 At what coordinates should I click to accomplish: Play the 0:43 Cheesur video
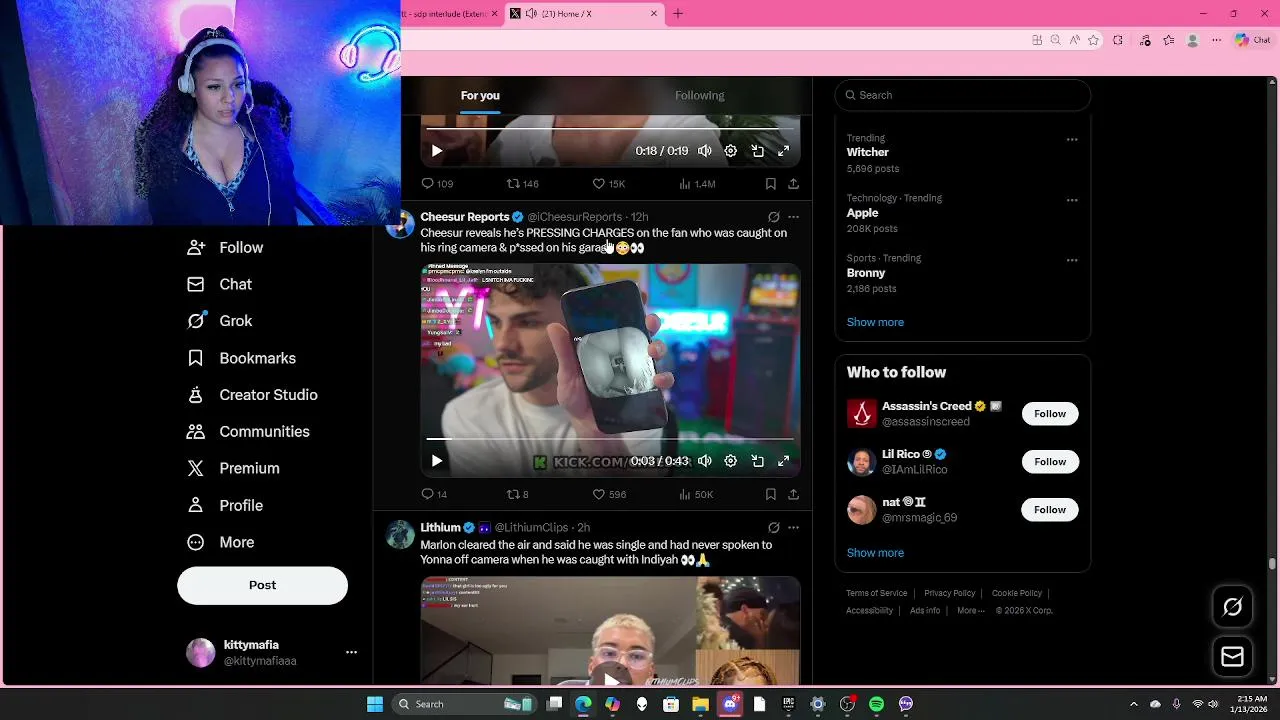click(437, 461)
